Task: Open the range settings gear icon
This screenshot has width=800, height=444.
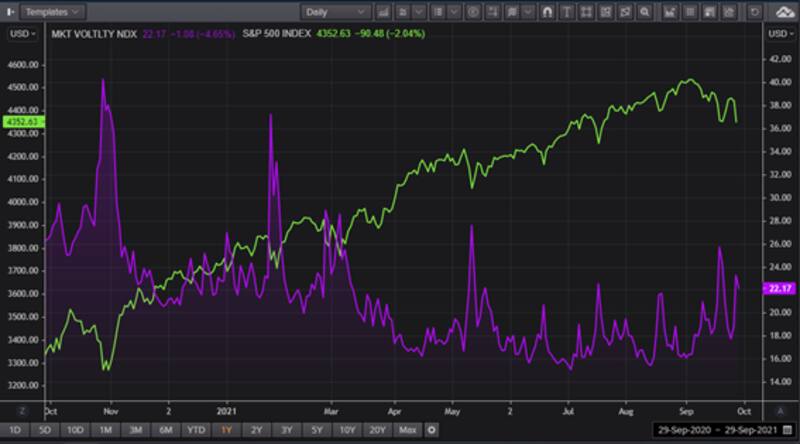Action: (431, 430)
